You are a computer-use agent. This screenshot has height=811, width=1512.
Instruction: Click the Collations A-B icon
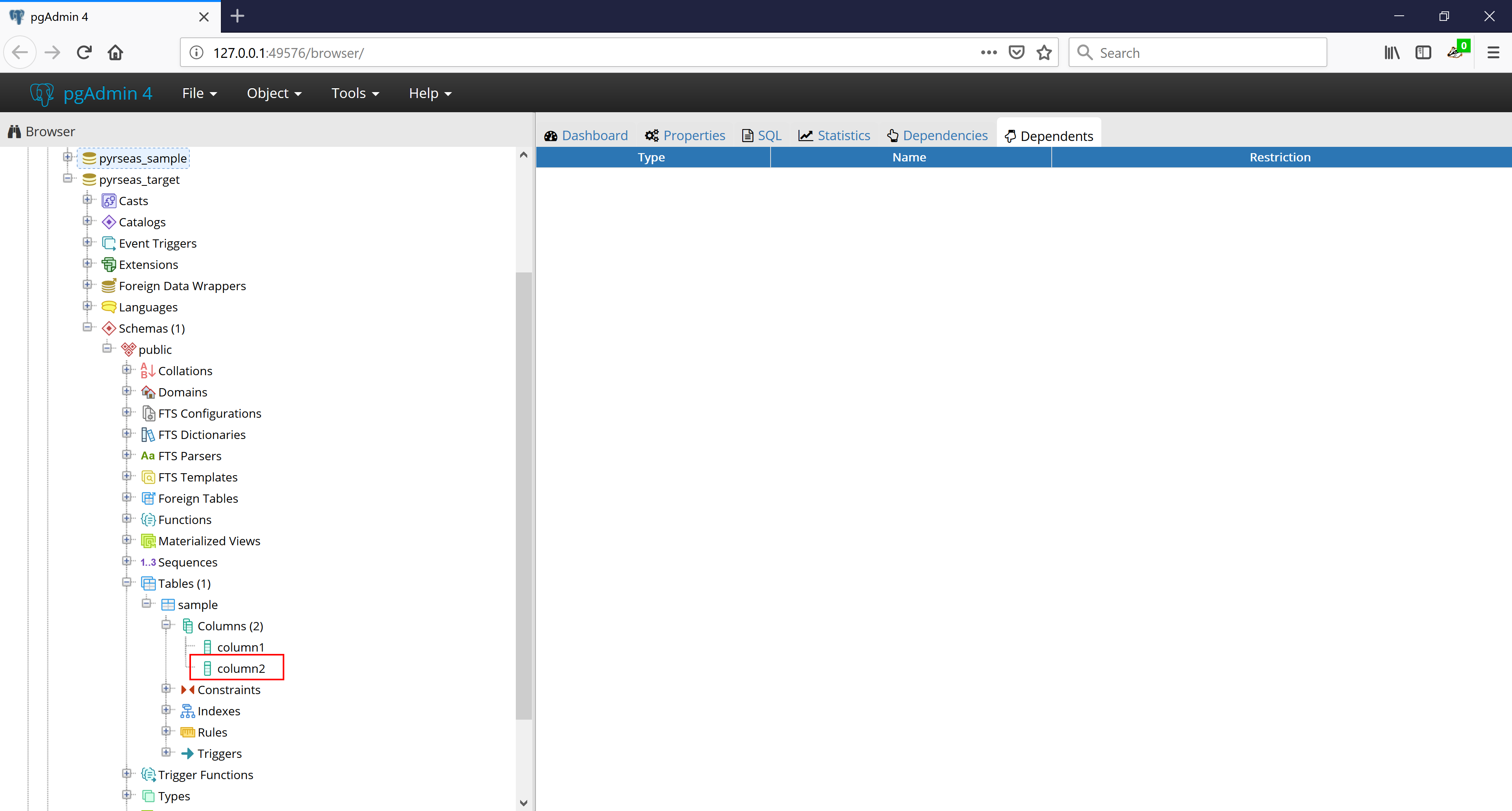(148, 371)
